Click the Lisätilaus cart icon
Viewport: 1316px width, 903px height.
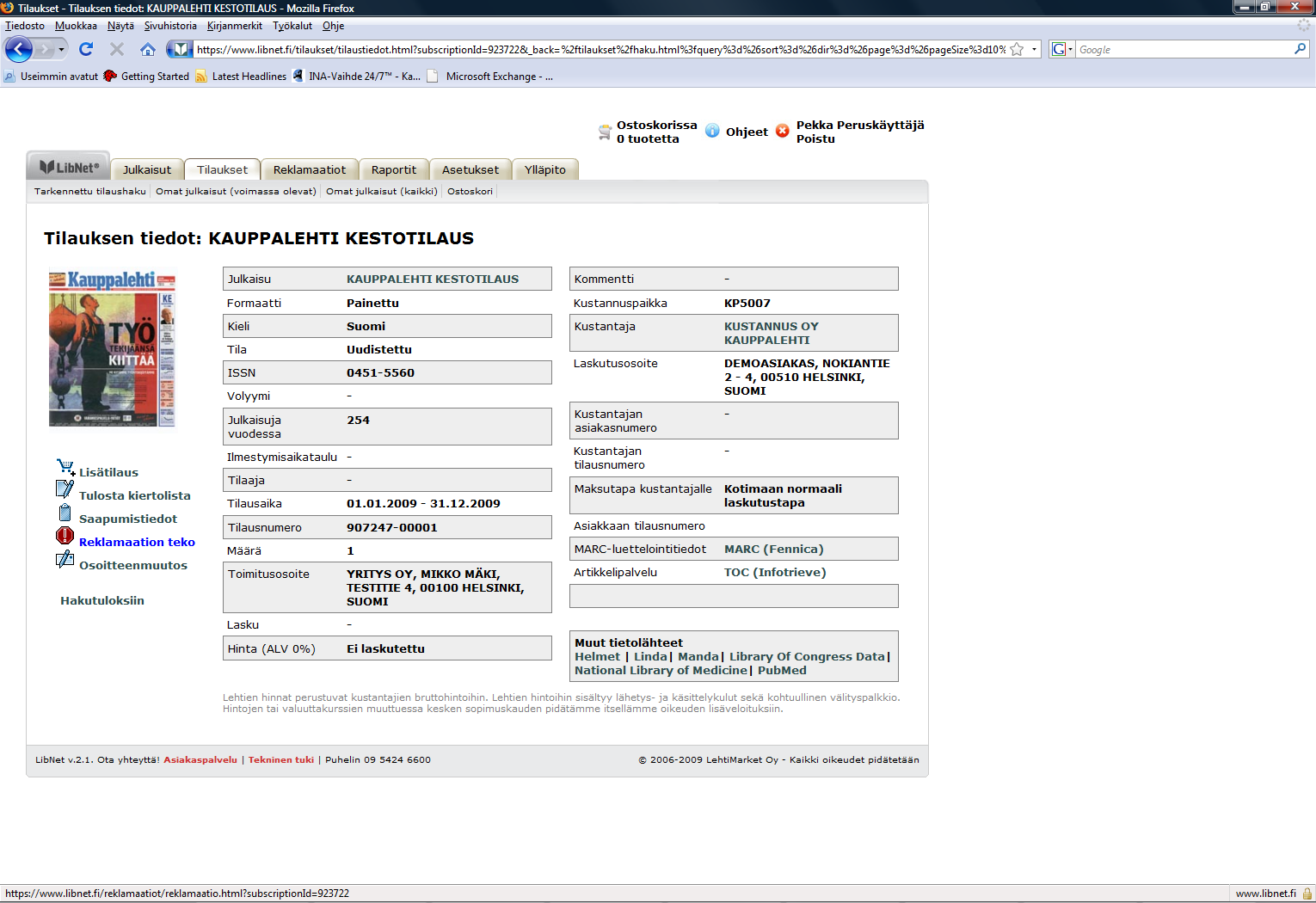tap(65, 468)
